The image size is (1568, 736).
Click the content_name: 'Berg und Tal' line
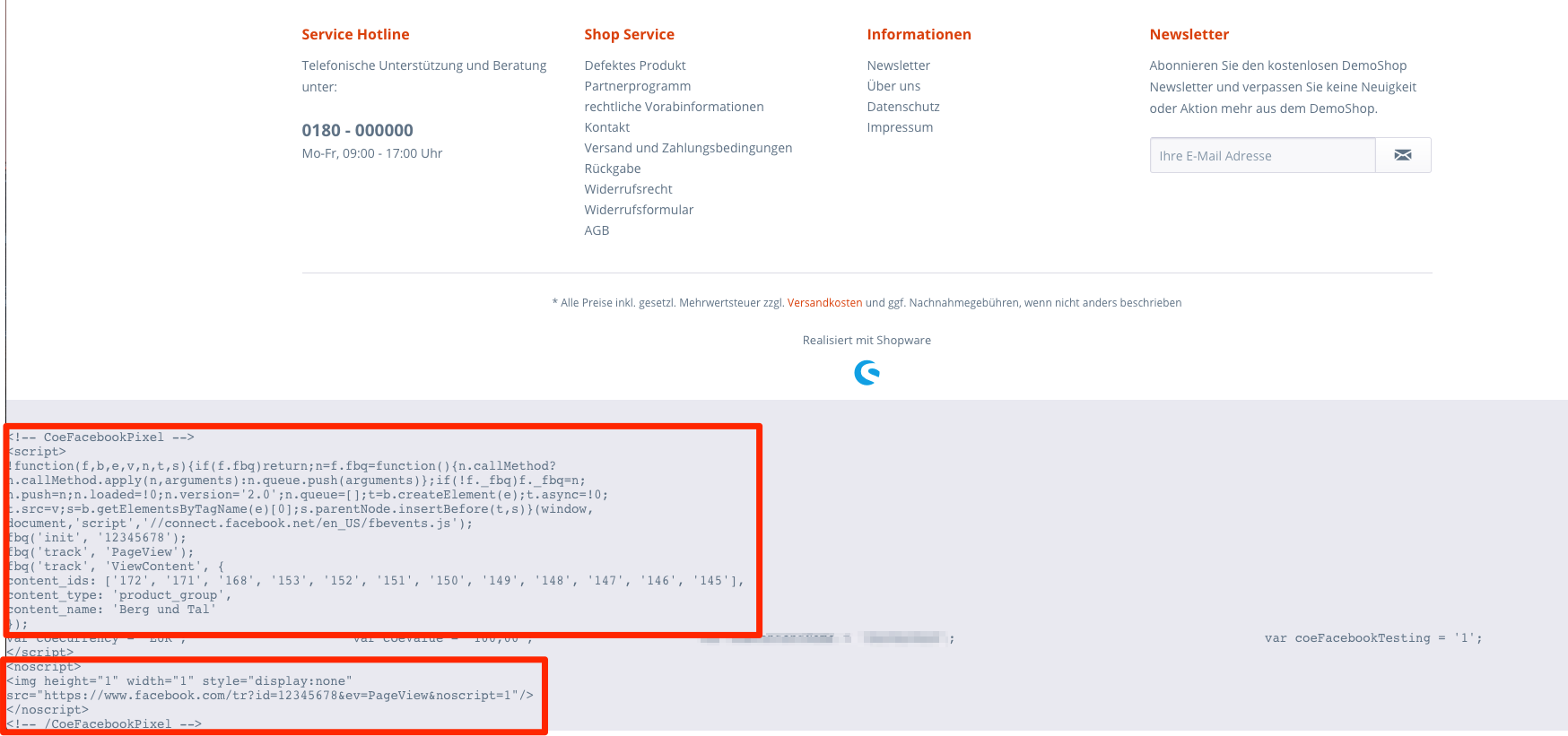[x=112, y=610]
